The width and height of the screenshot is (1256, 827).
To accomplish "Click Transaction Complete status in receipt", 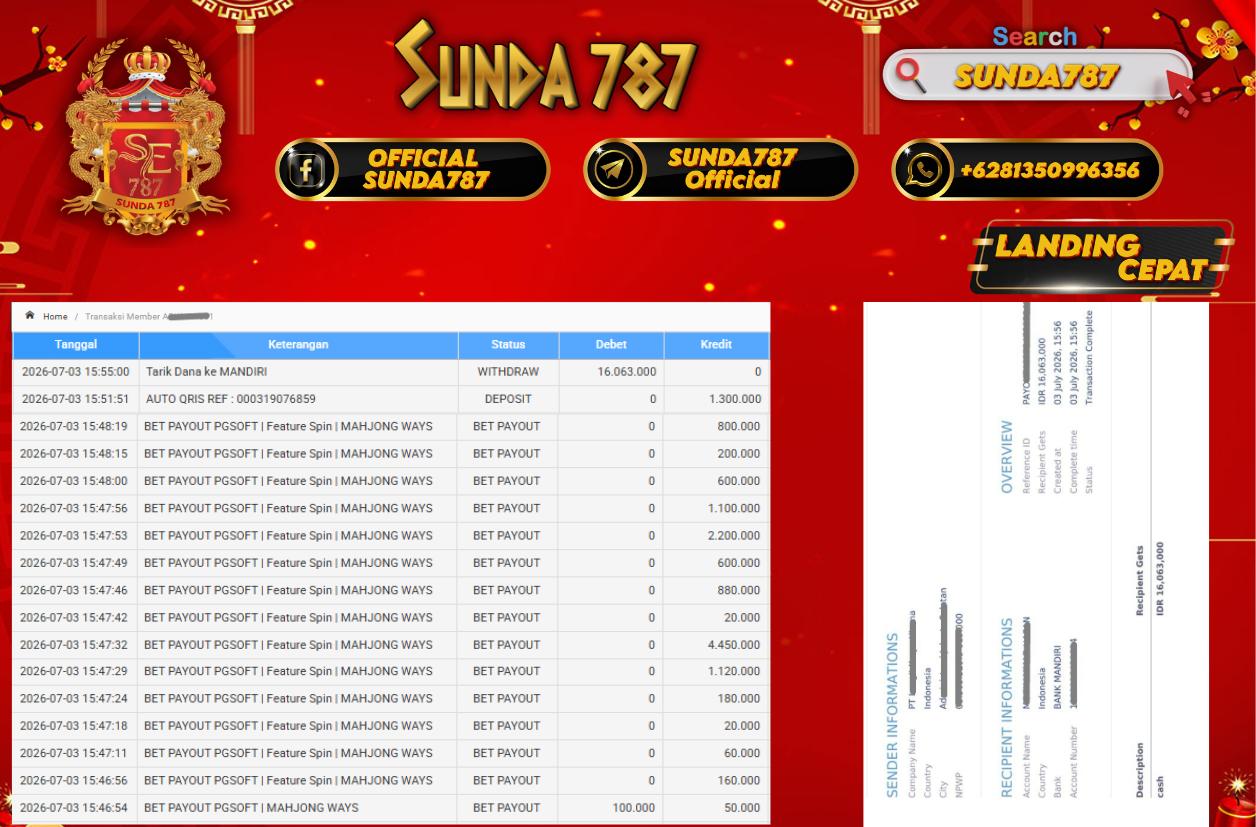I will point(1089,357).
